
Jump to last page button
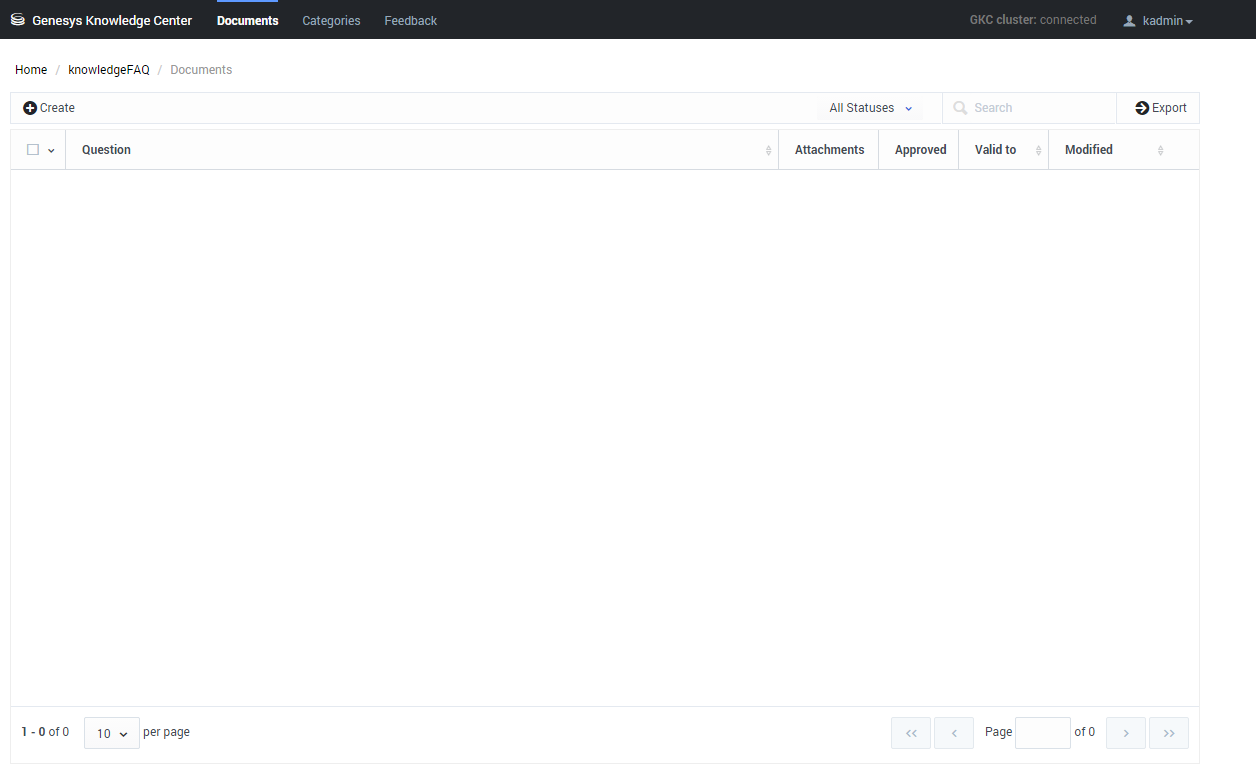[1169, 733]
